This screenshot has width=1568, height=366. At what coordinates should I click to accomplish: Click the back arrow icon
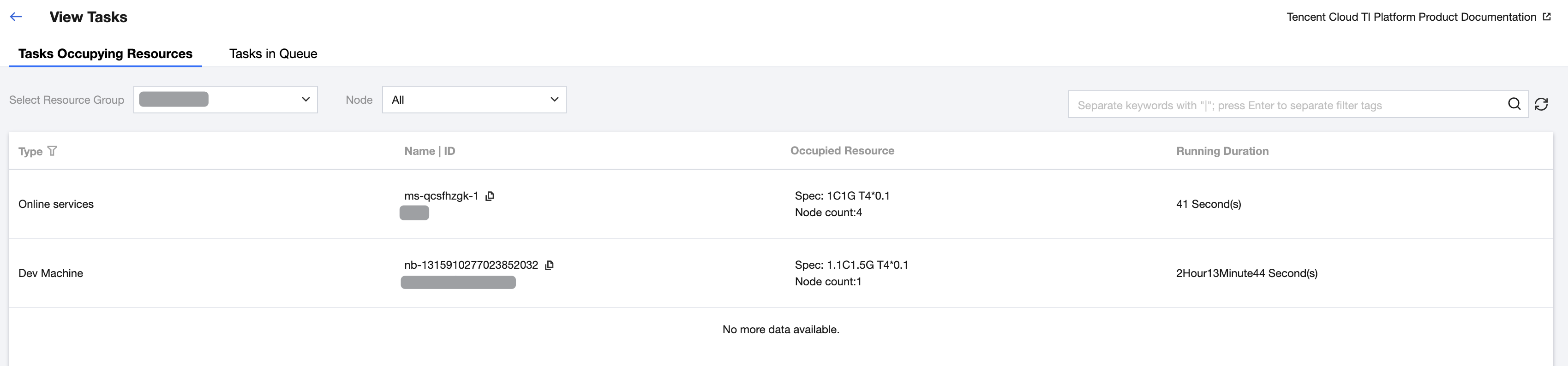(17, 17)
